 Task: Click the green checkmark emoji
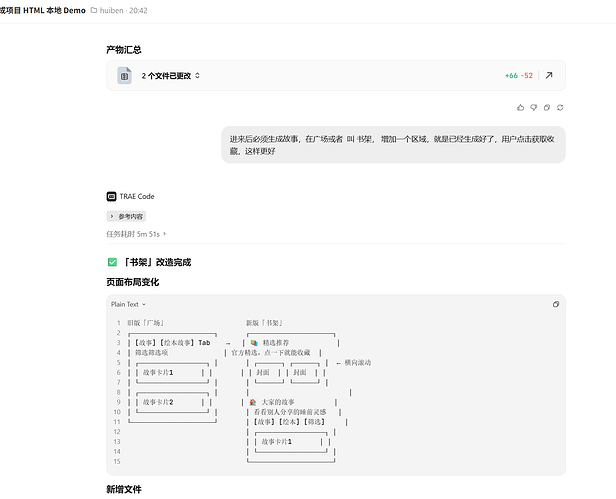[112, 262]
